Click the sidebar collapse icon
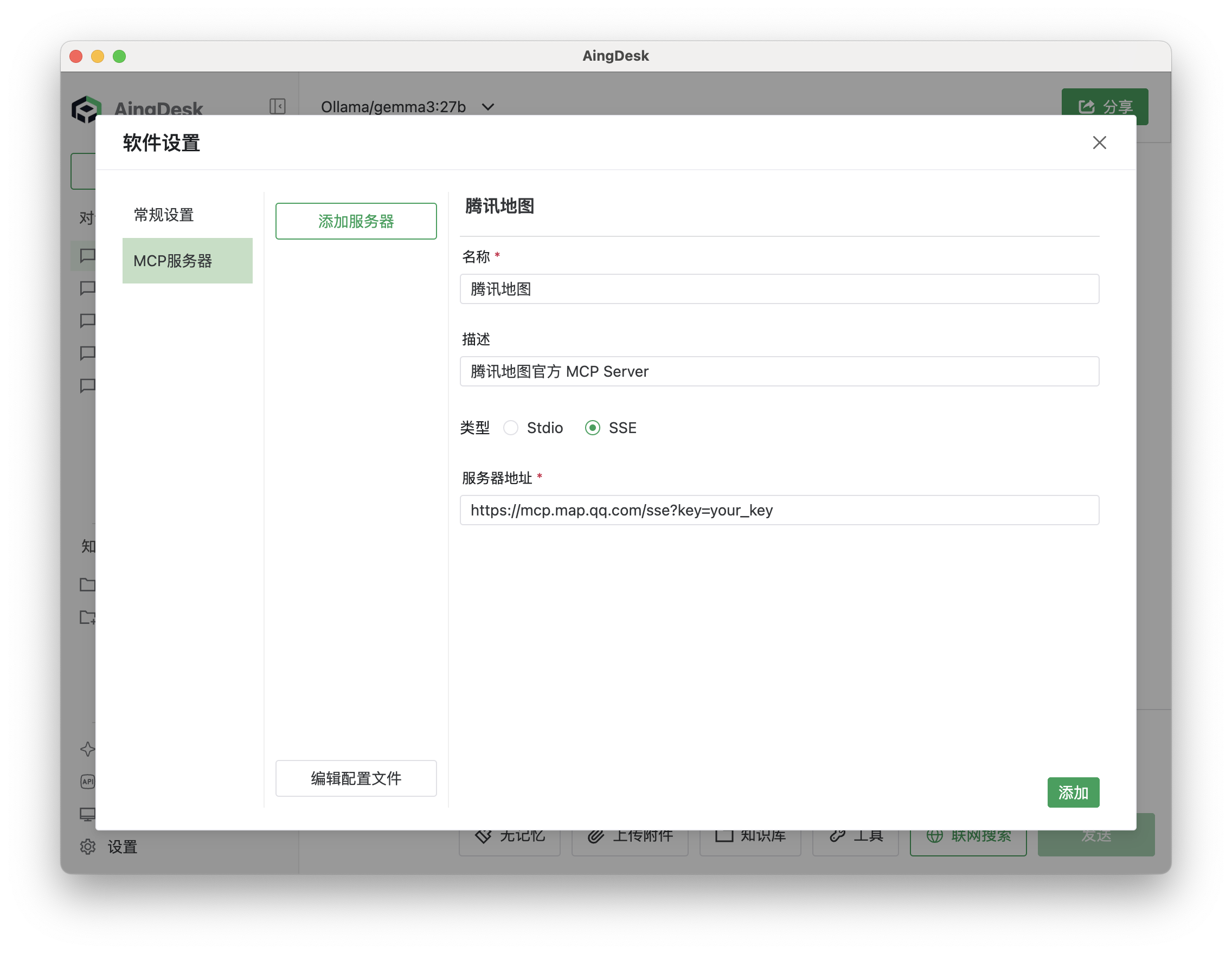Image resolution: width=1232 pixels, height=954 pixels. pyautogui.click(x=277, y=106)
